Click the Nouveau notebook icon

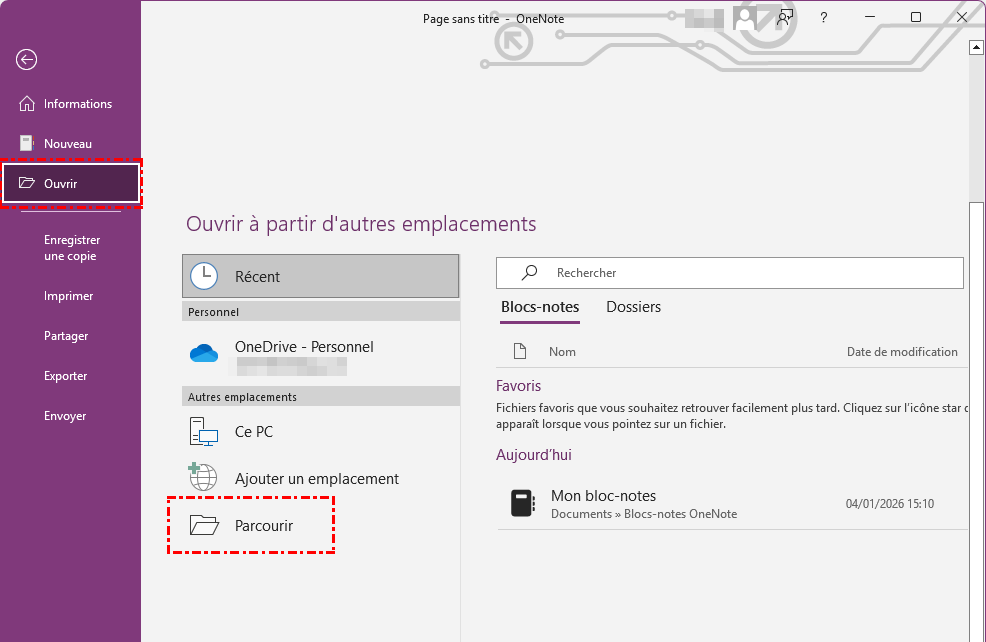27,144
